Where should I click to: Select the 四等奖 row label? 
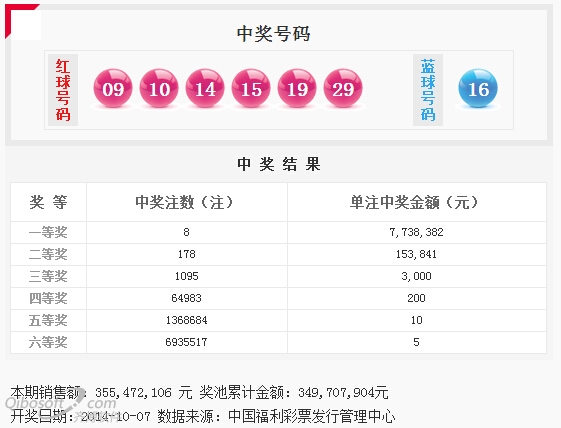coord(48,298)
